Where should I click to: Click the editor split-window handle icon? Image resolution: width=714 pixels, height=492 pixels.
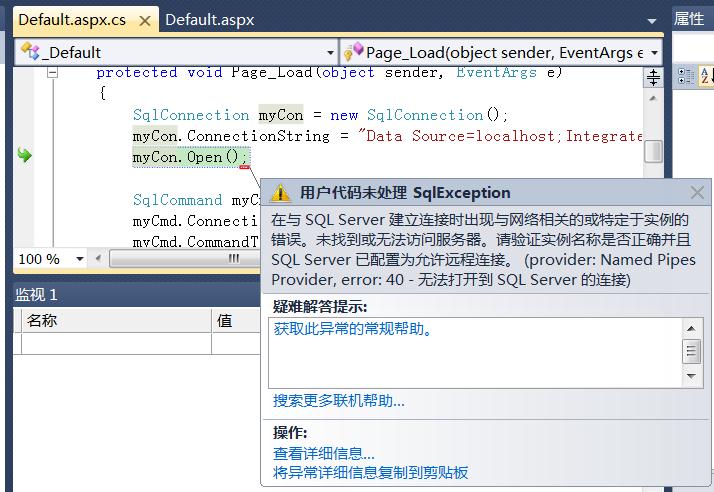pos(654,77)
